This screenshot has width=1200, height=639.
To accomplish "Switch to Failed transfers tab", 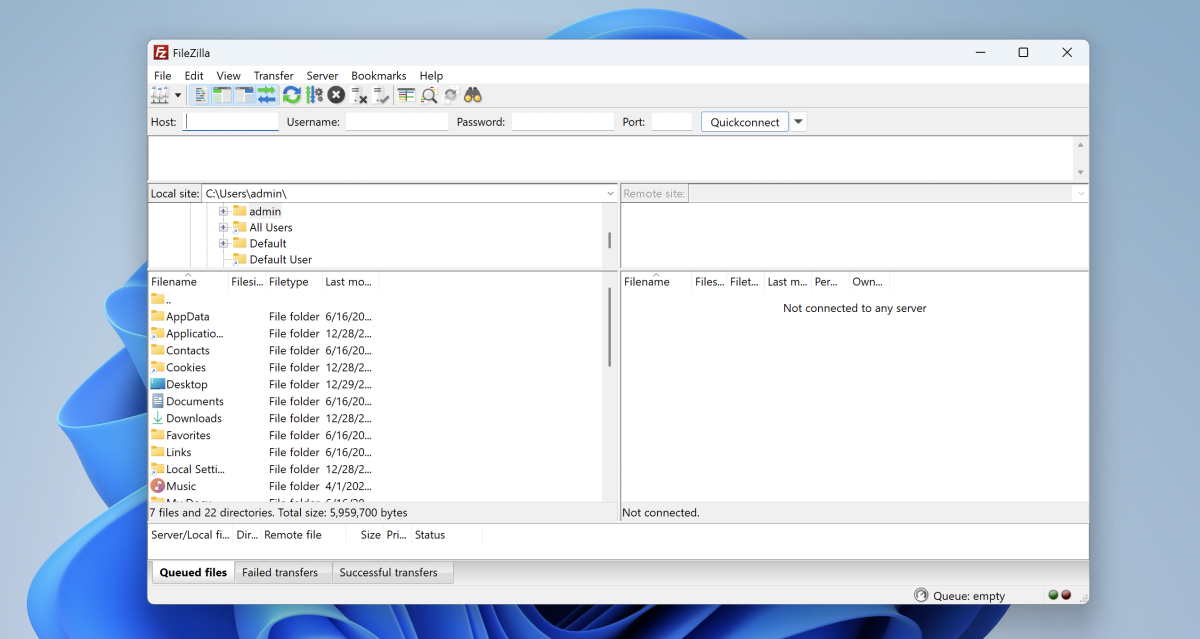I will pyautogui.click(x=280, y=573).
